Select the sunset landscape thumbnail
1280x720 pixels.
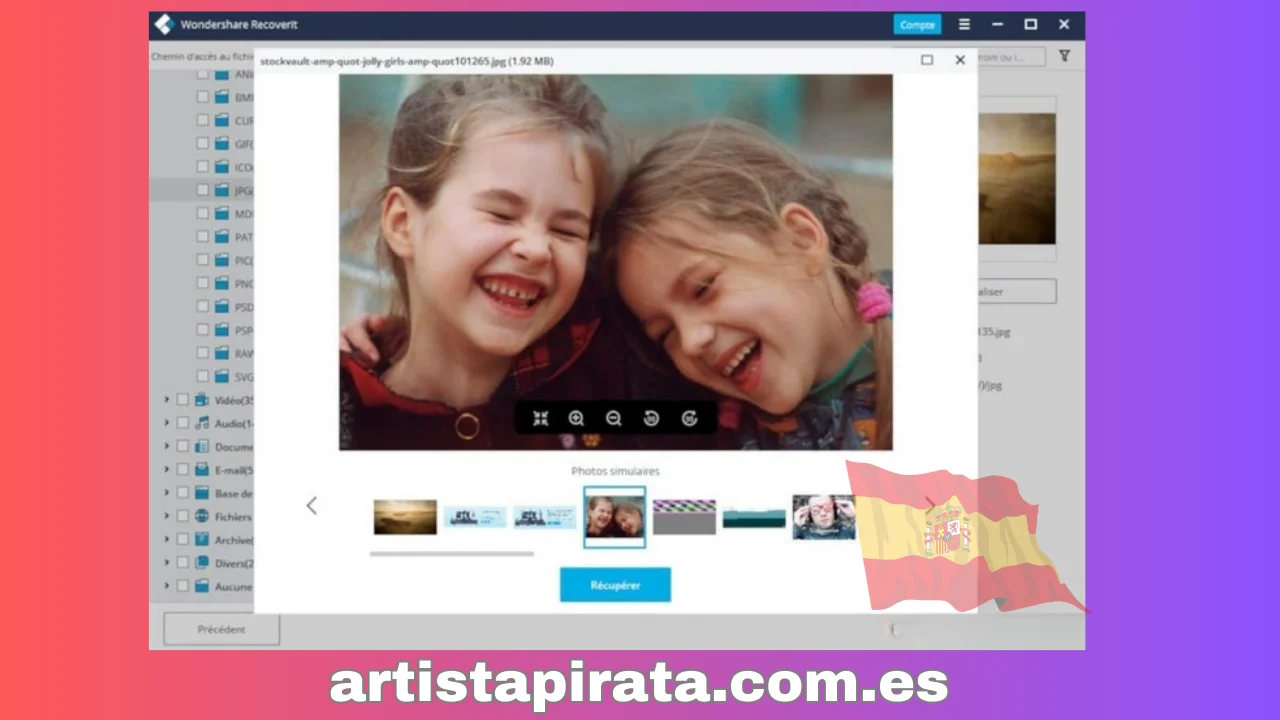click(405, 517)
